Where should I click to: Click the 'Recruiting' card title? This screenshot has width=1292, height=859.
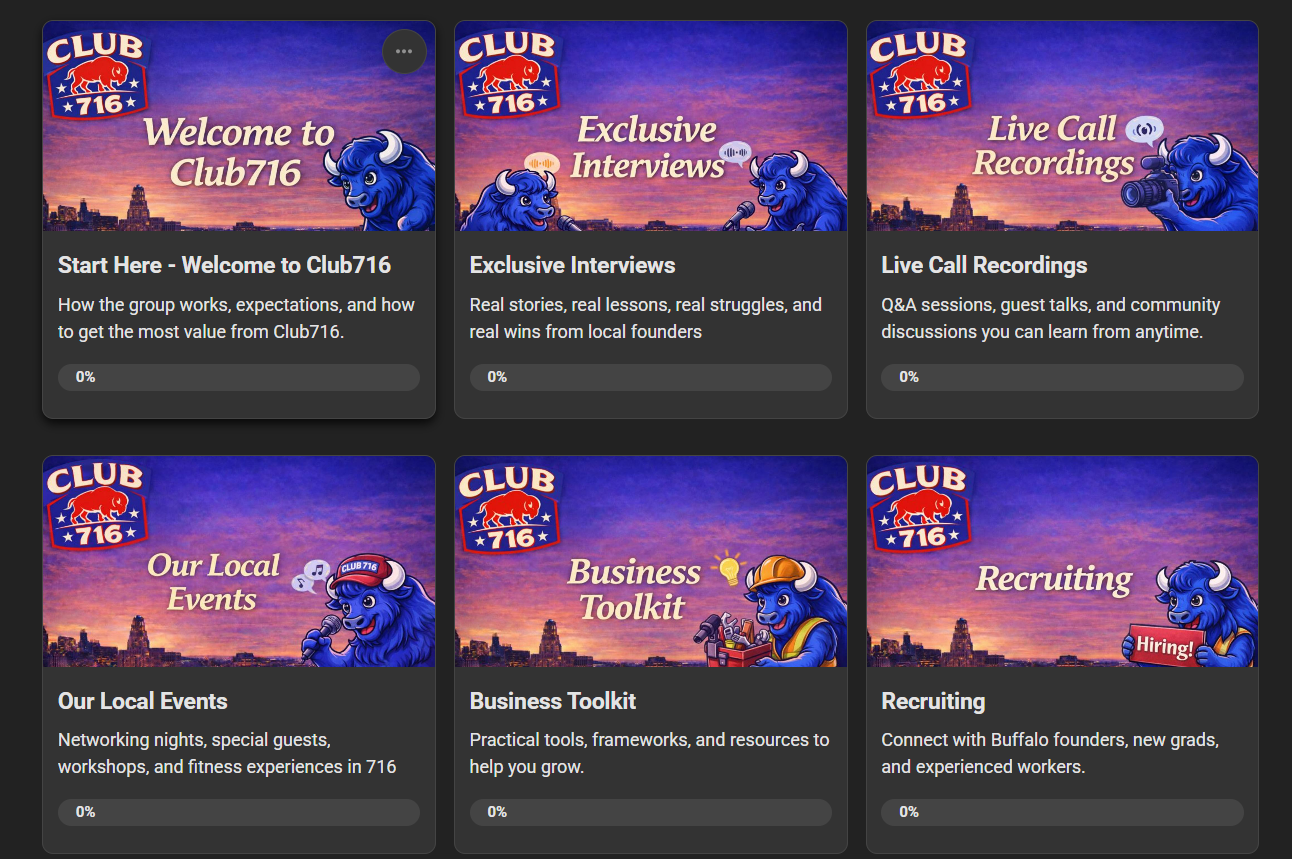(x=933, y=701)
